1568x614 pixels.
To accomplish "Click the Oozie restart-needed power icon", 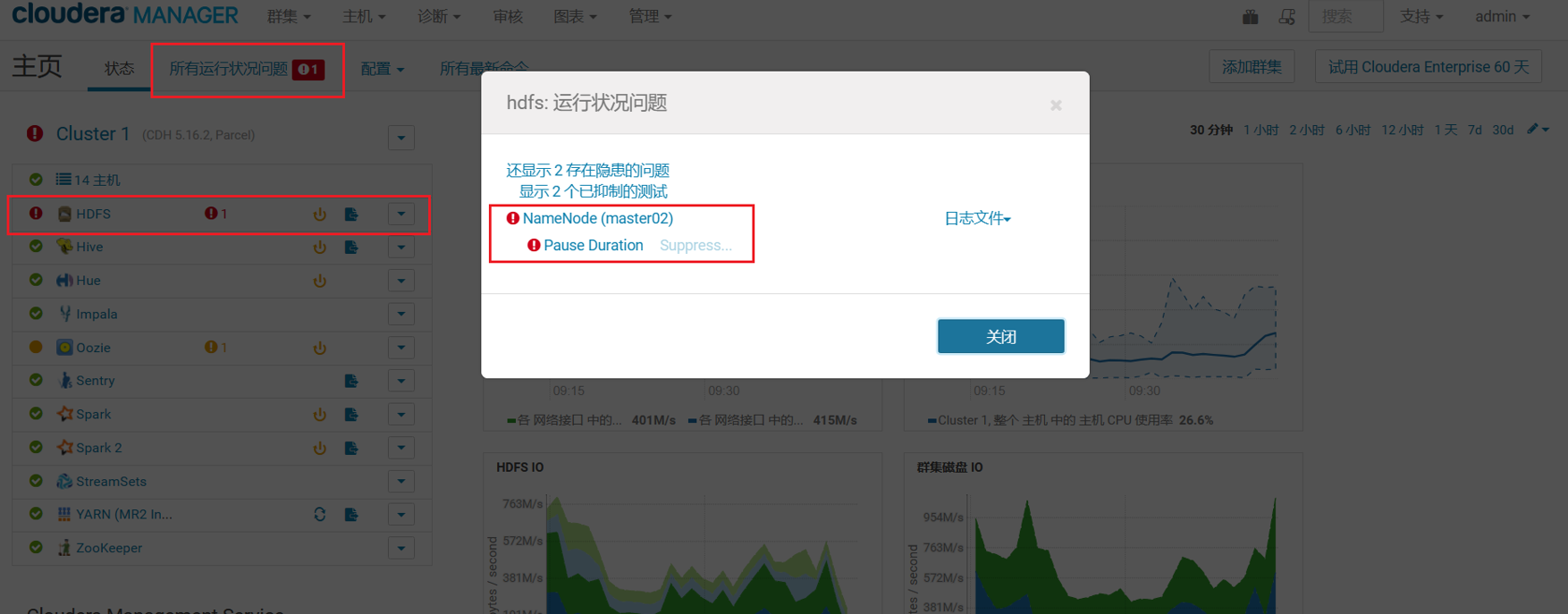I will pos(319,348).
